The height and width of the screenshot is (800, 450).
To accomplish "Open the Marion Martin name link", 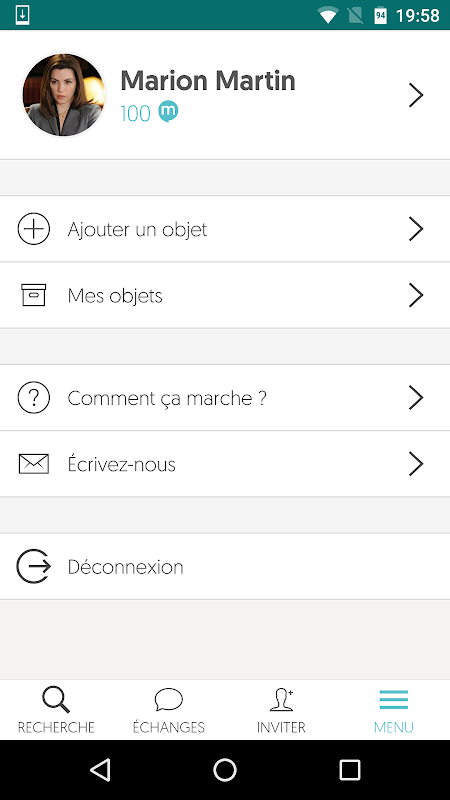I will point(208,81).
